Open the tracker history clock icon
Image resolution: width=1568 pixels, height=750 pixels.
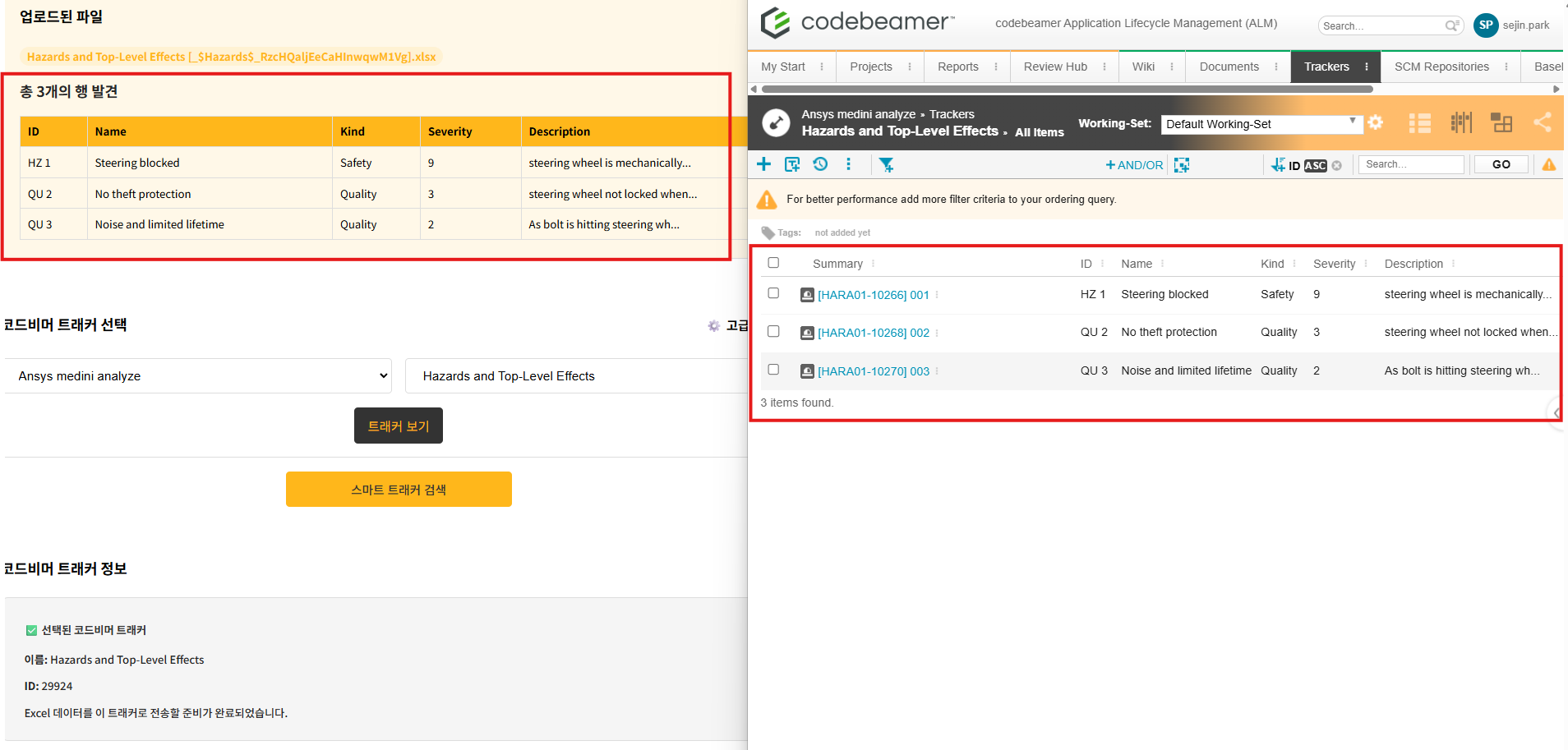pyautogui.click(x=820, y=164)
